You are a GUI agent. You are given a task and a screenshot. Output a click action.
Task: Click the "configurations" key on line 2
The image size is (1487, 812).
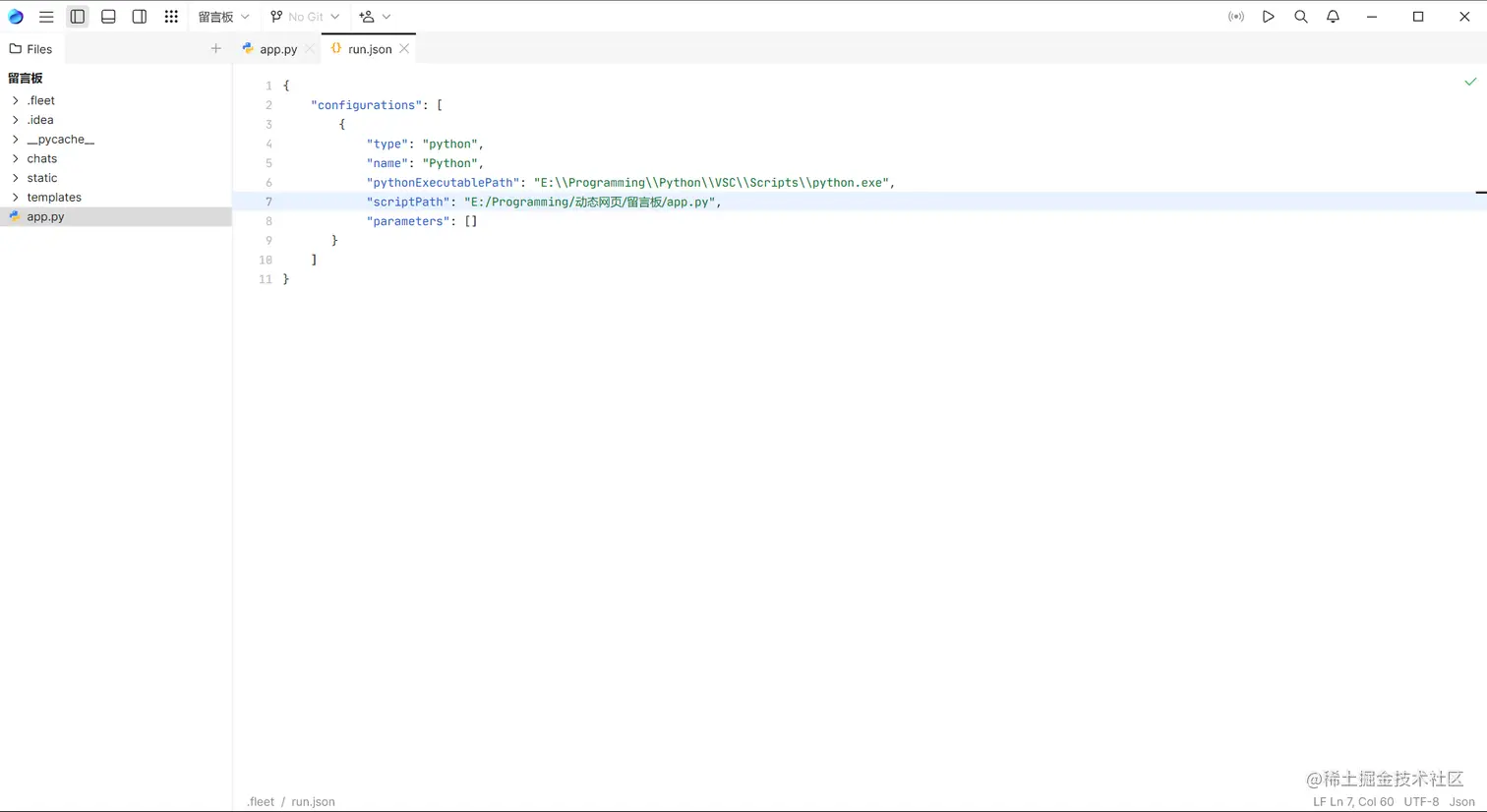pos(367,105)
